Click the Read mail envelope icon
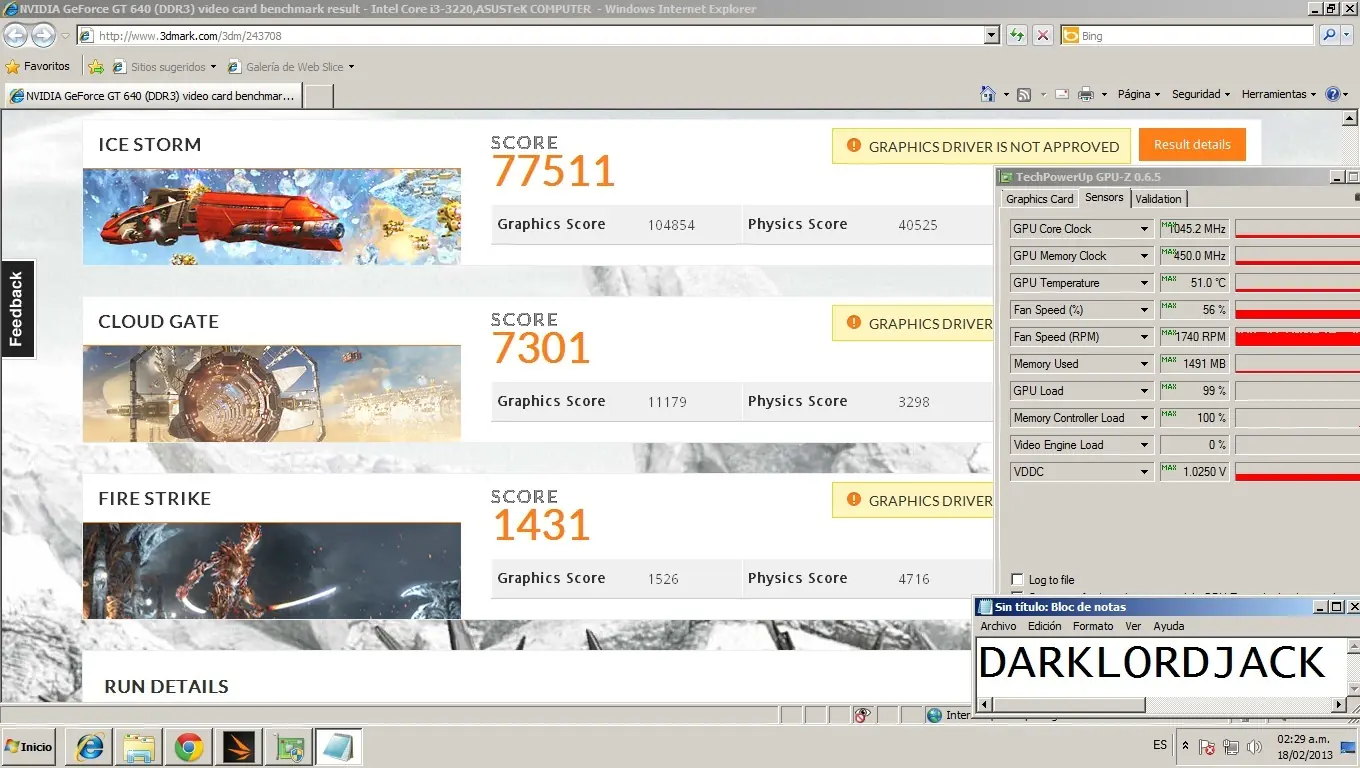 click(1061, 94)
